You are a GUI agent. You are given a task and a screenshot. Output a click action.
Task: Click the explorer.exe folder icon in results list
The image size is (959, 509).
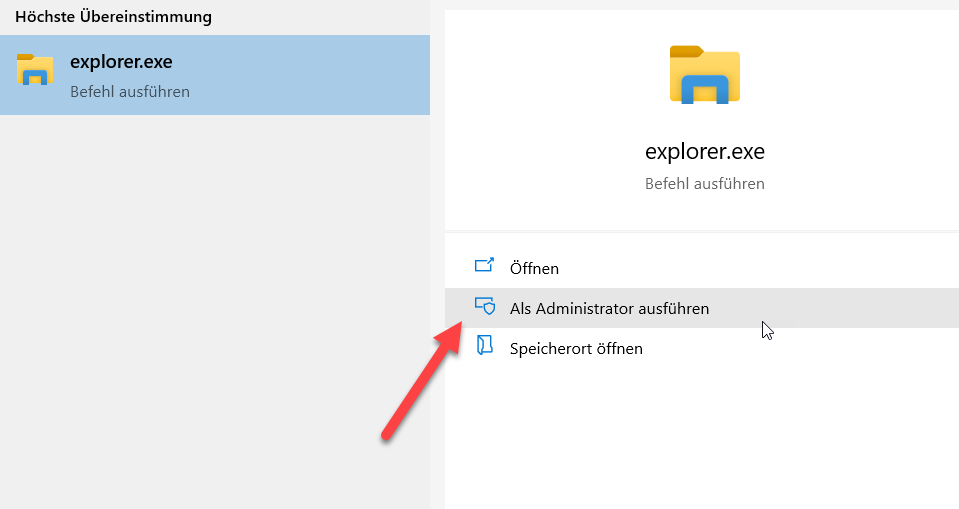tap(35, 69)
